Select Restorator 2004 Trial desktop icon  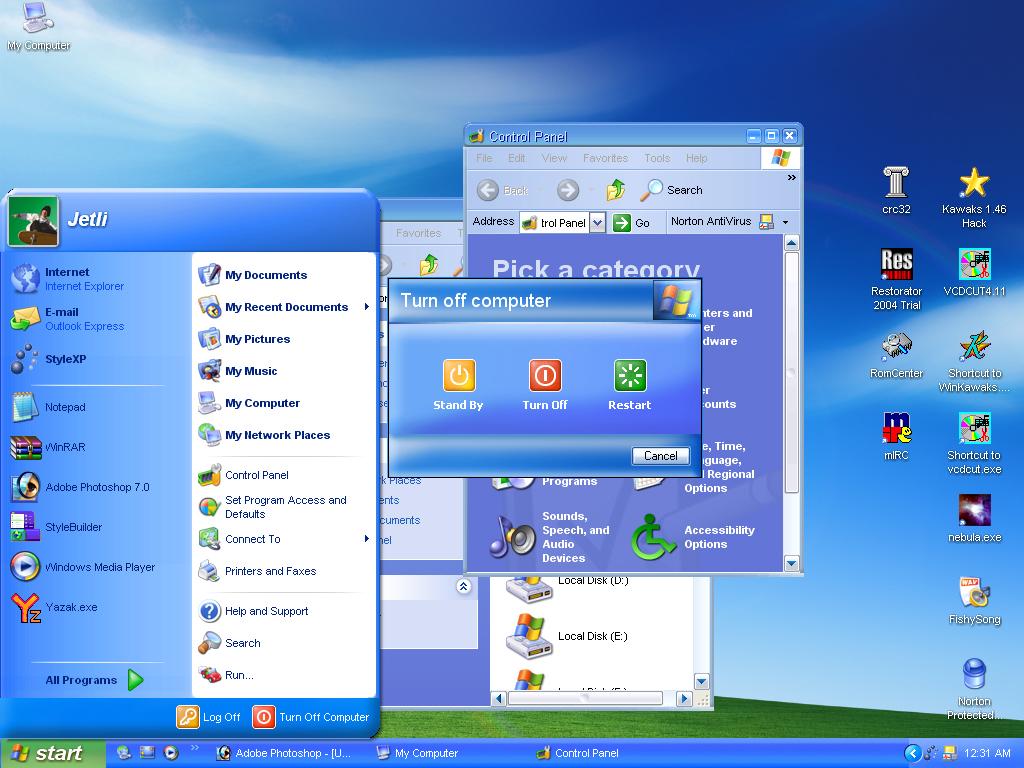896,280
